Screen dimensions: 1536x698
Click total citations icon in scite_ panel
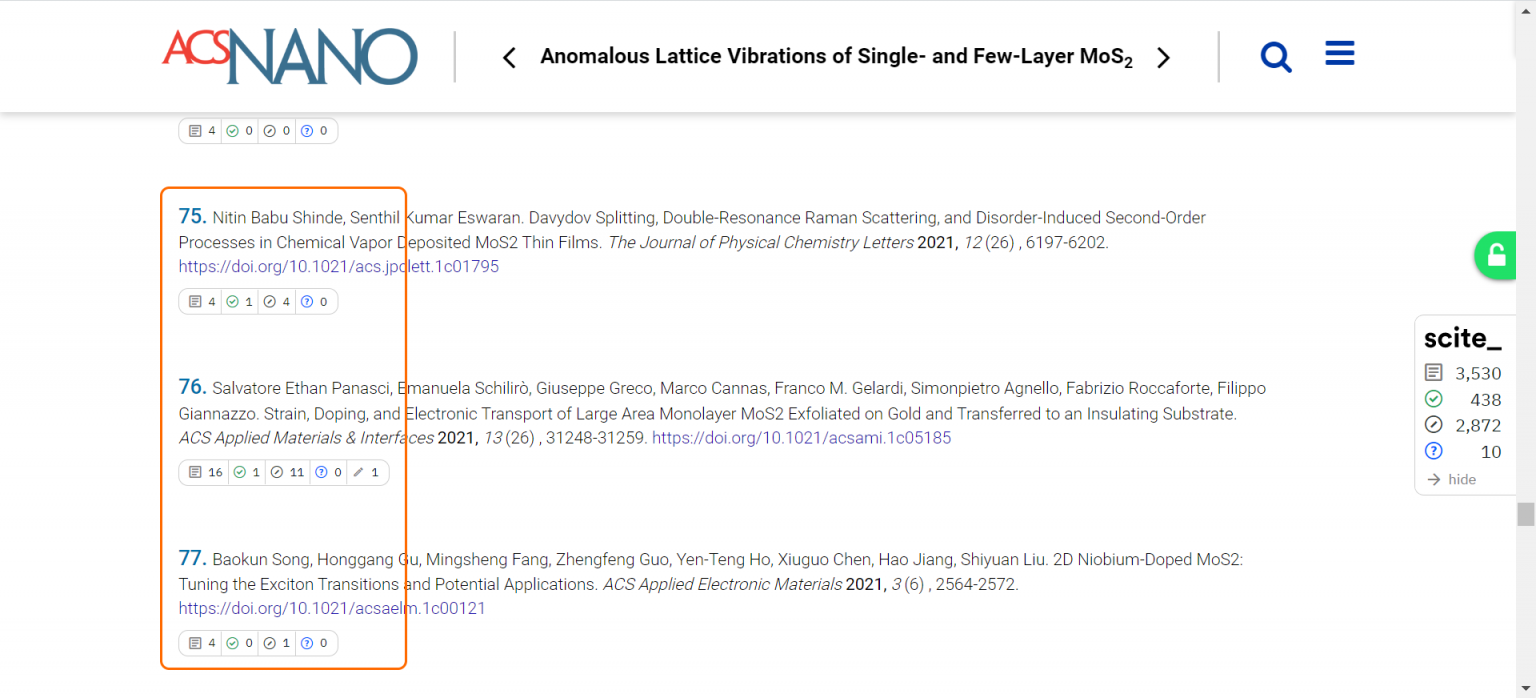point(1433,373)
